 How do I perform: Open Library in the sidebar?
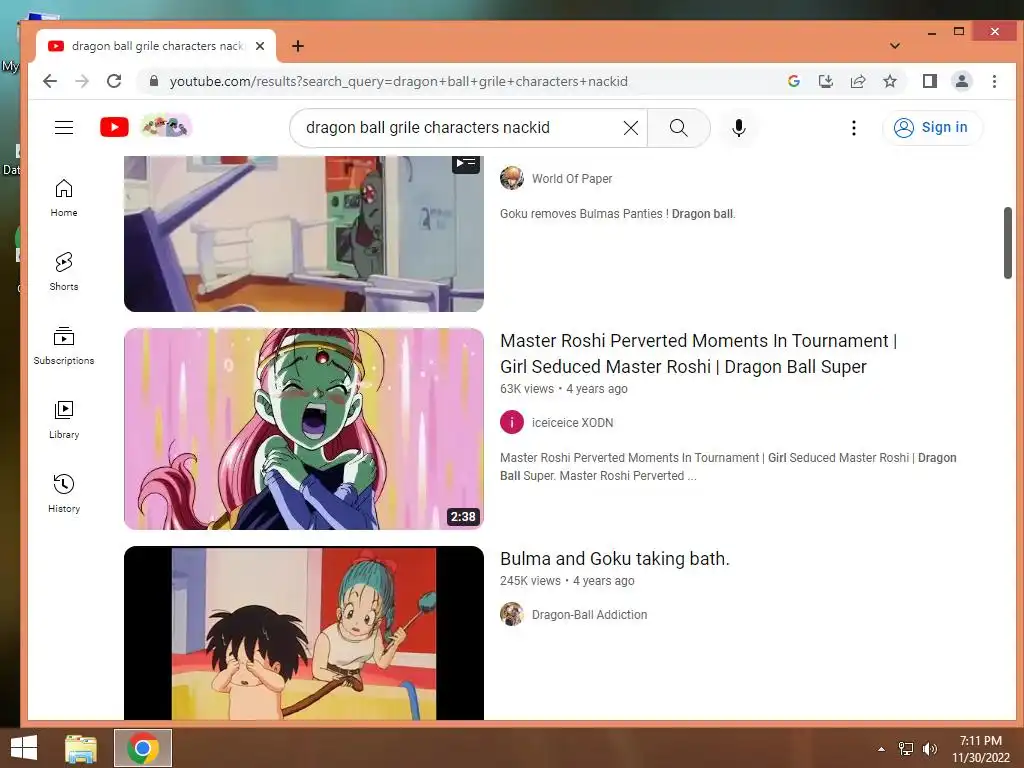point(64,420)
